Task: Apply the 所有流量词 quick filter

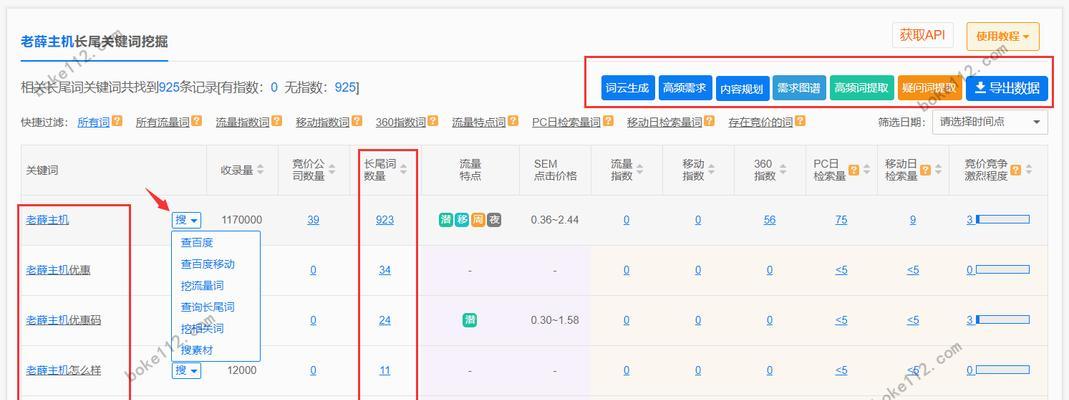Action: tap(162, 123)
